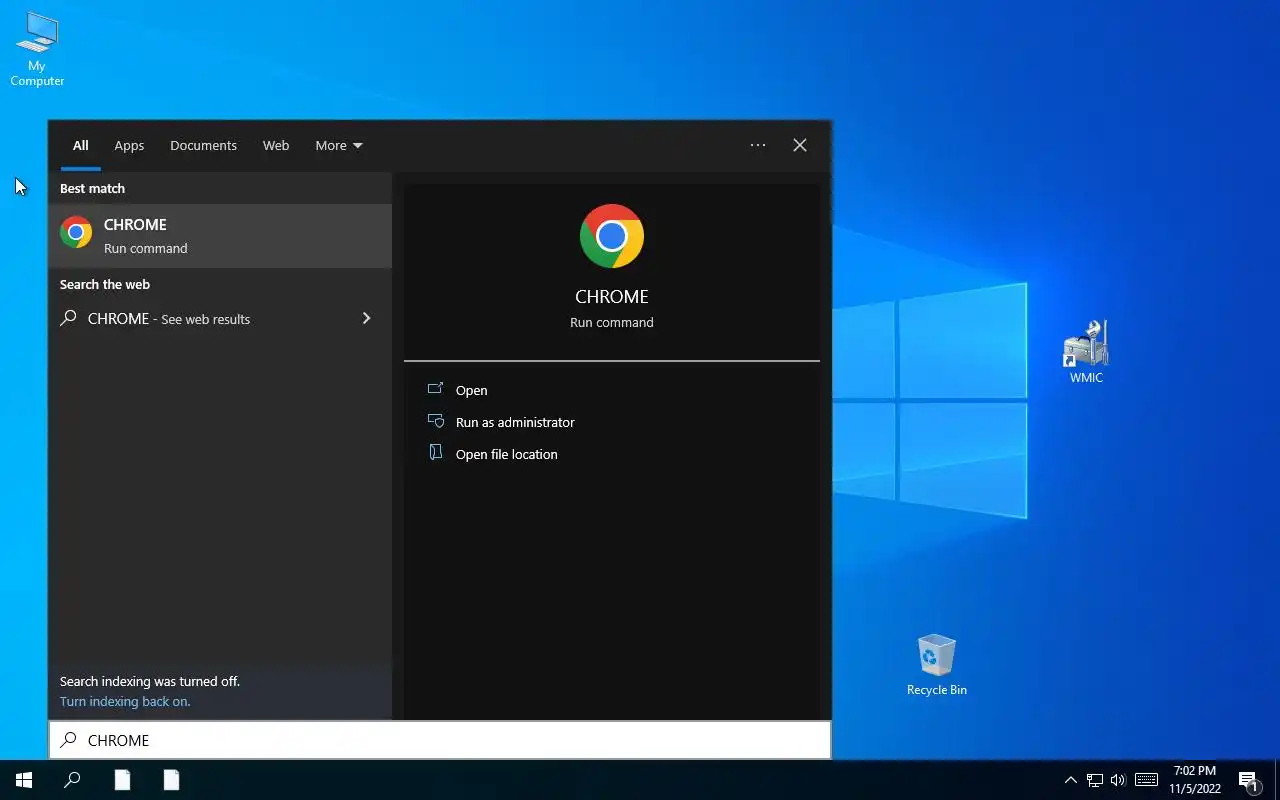The height and width of the screenshot is (800, 1280).
Task: Click the taskbar search magnifier icon
Action: 72,780
